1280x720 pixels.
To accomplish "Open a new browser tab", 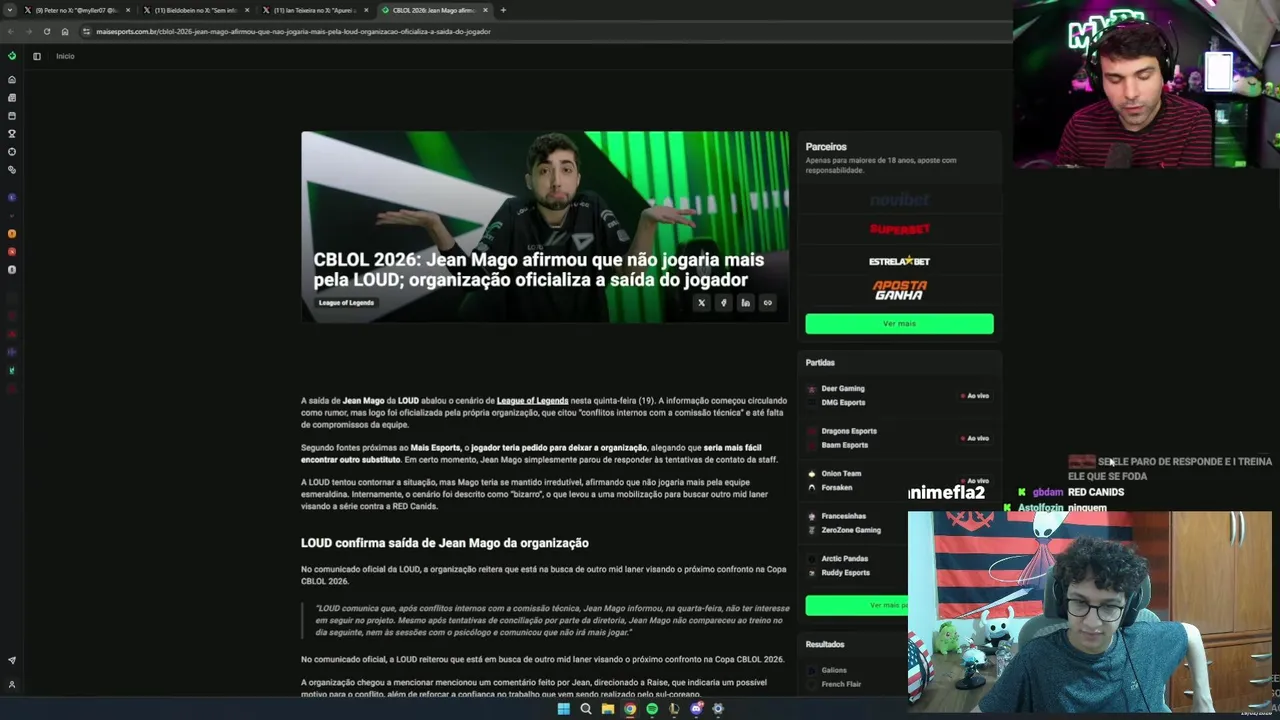I will [x=503, y=10].
